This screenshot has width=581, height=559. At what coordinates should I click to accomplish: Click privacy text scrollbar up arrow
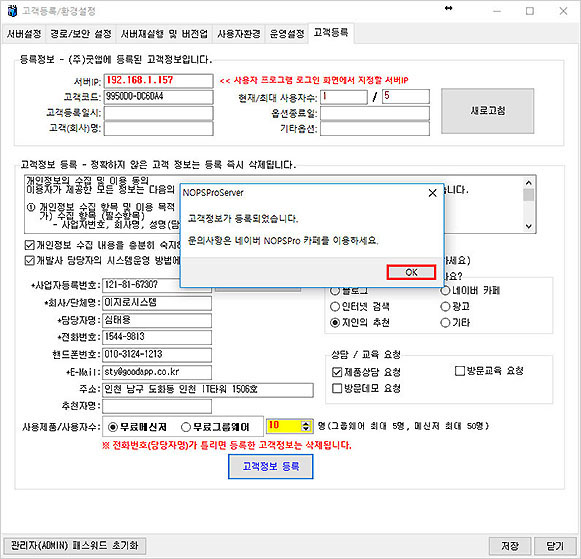[529, 182]
